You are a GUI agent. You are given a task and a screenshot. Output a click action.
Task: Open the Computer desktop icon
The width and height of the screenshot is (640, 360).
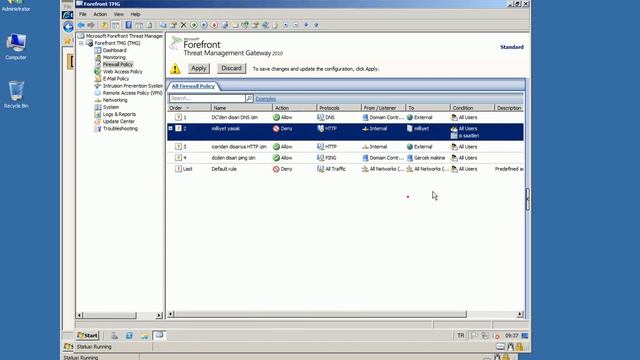(x=16, y=47)
